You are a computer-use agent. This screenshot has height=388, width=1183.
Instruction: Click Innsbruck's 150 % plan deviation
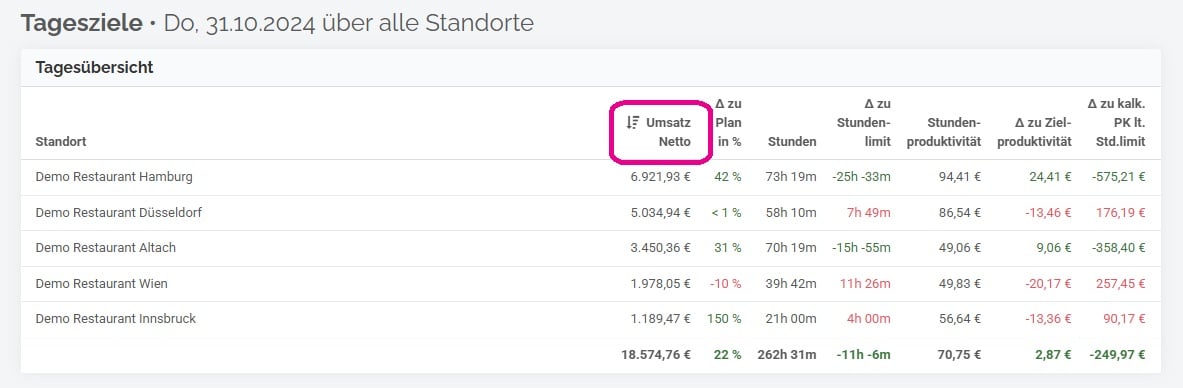724,319
